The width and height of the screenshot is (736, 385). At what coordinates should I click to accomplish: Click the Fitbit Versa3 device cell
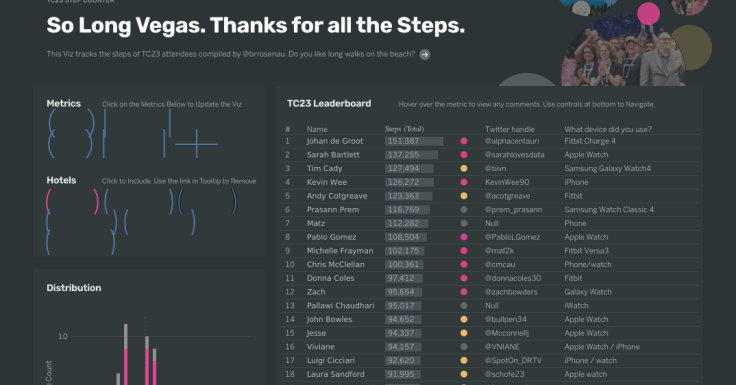(586, 251)
